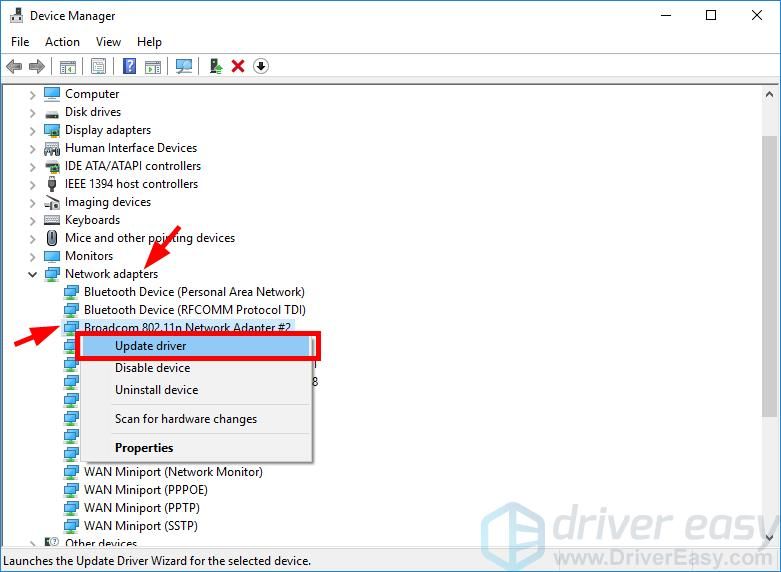
Task: Expand the Display adapters category
Action: (x=33, y=130)
